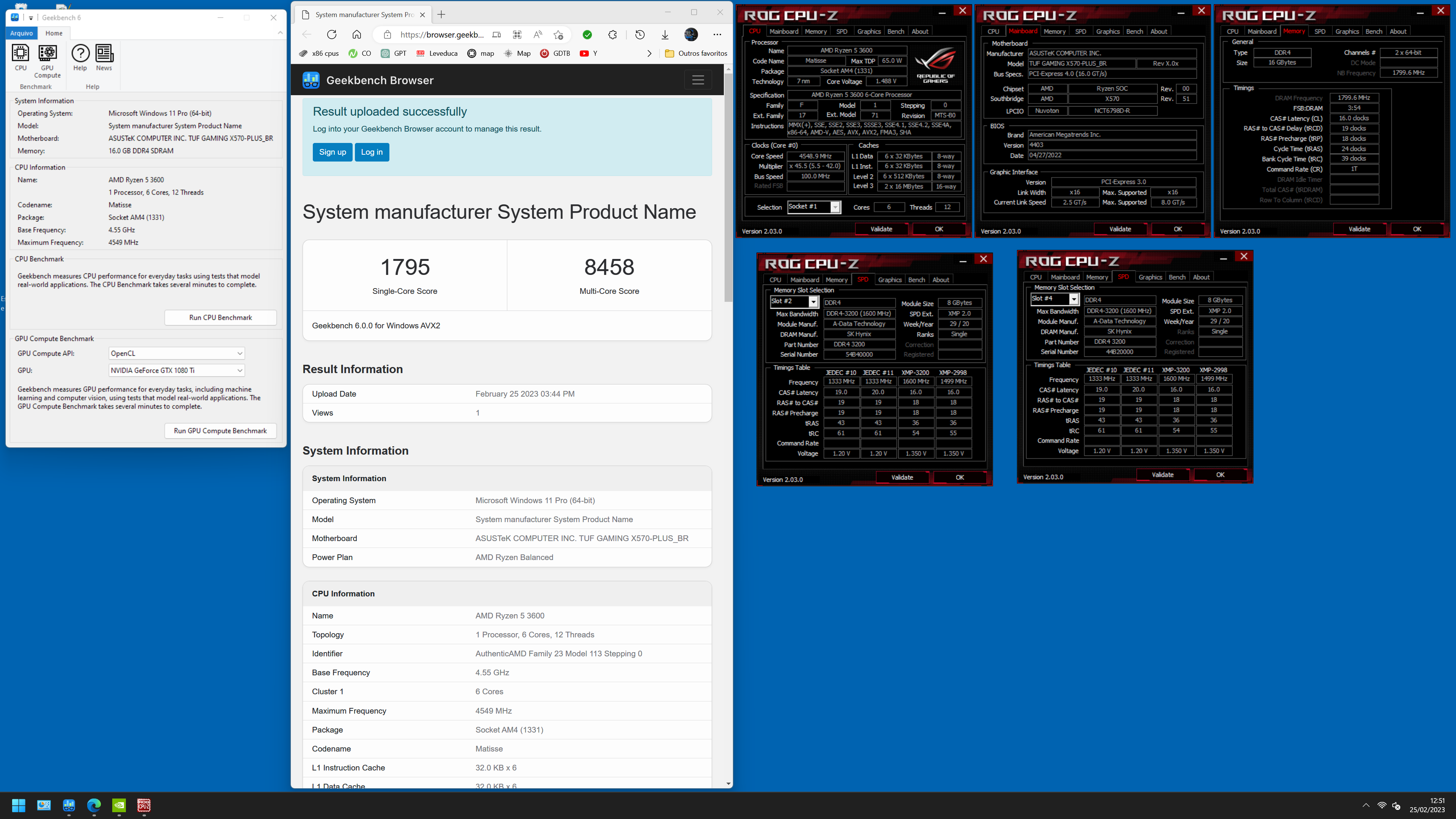Close the System manufacturer browser tab
Image resolution: width=1456 pixels, height=819 pixels.
pos(422,15)
